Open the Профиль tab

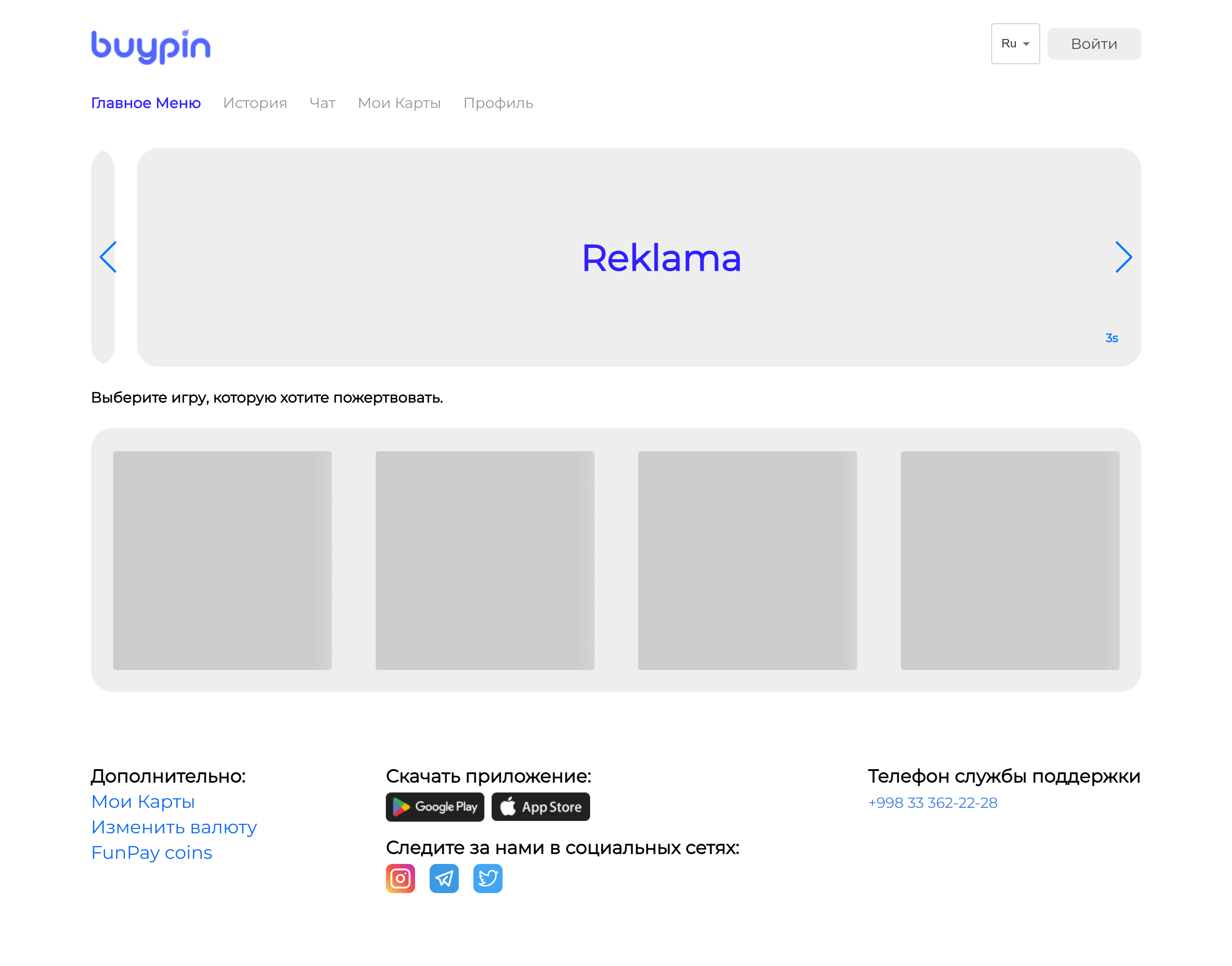point(499,103)
